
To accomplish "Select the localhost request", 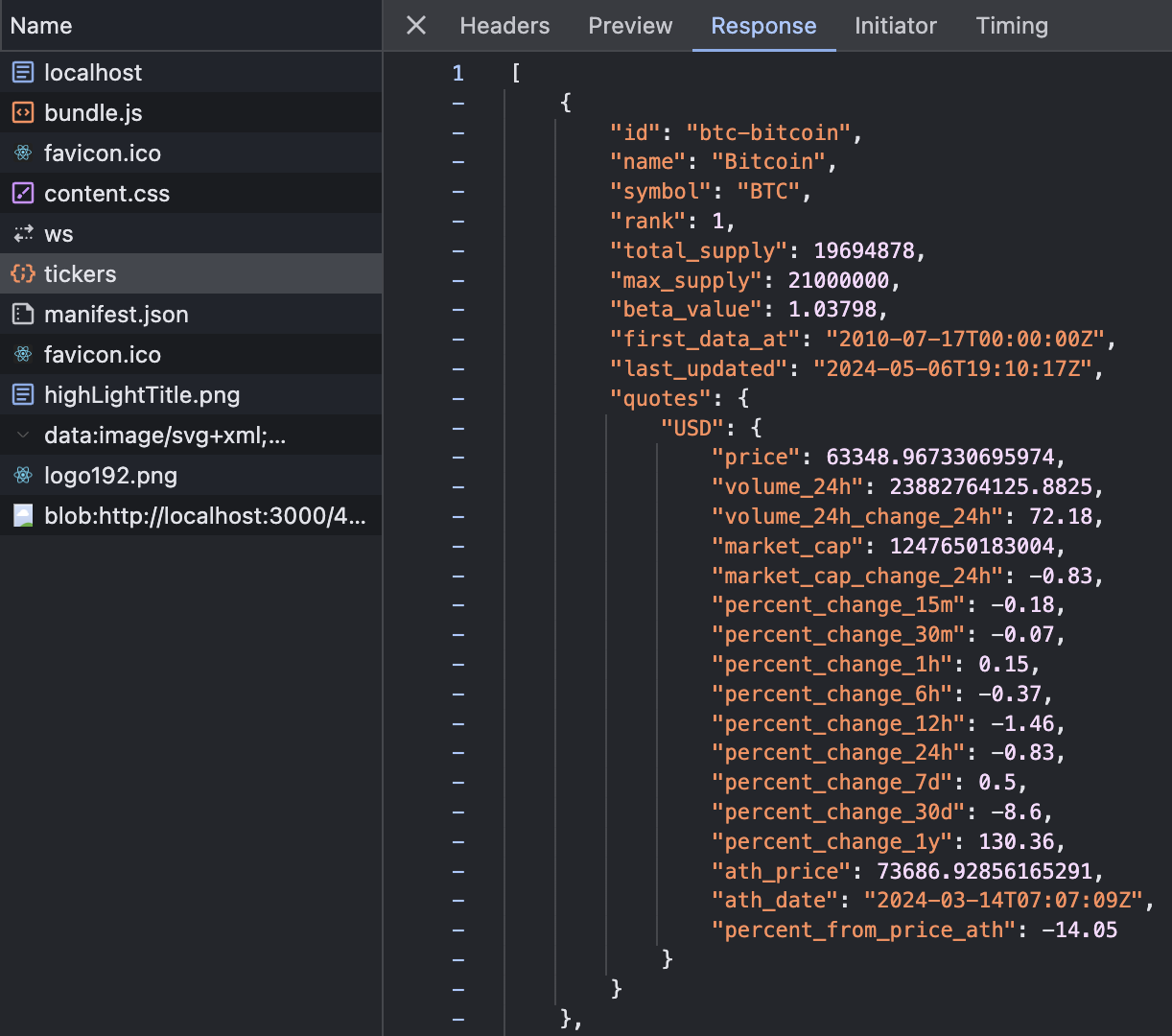I will (191, 72).
